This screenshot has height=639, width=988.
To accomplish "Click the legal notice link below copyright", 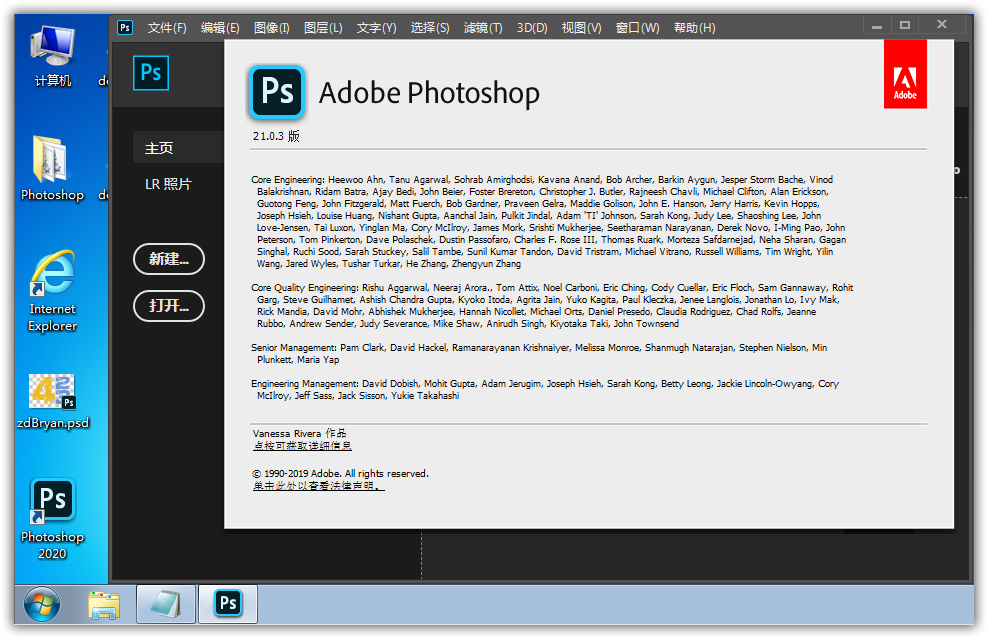I will pos(318,486).
